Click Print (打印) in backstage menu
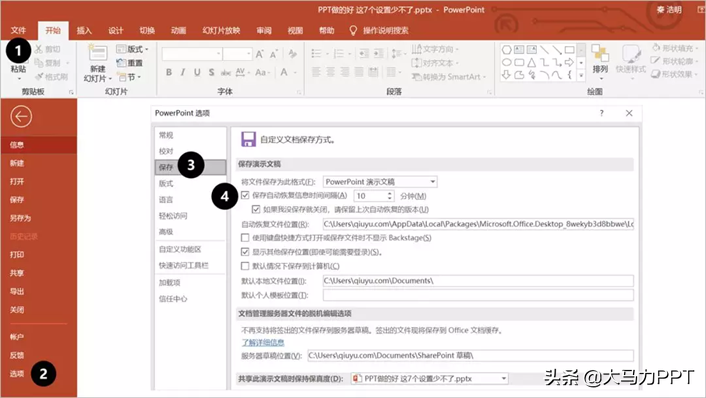 (17, 254)
